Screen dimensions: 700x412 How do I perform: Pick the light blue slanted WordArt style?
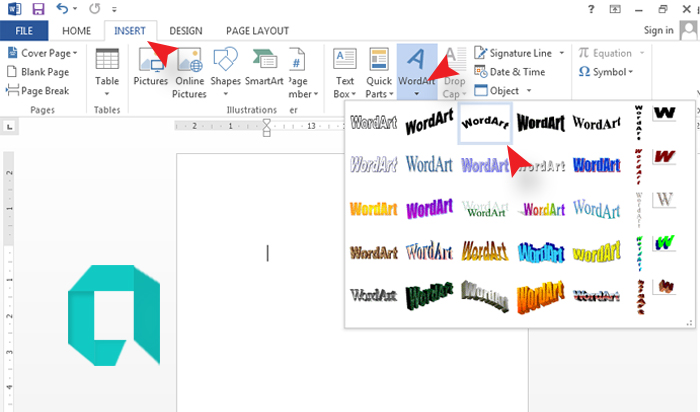596,209
